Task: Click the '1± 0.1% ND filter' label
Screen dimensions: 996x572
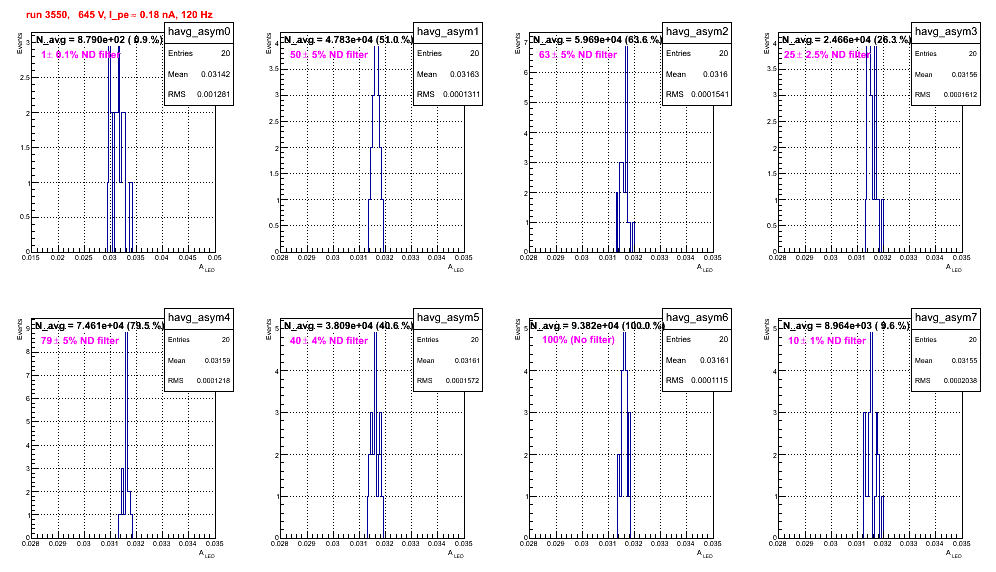Action: tap(81, 55)
